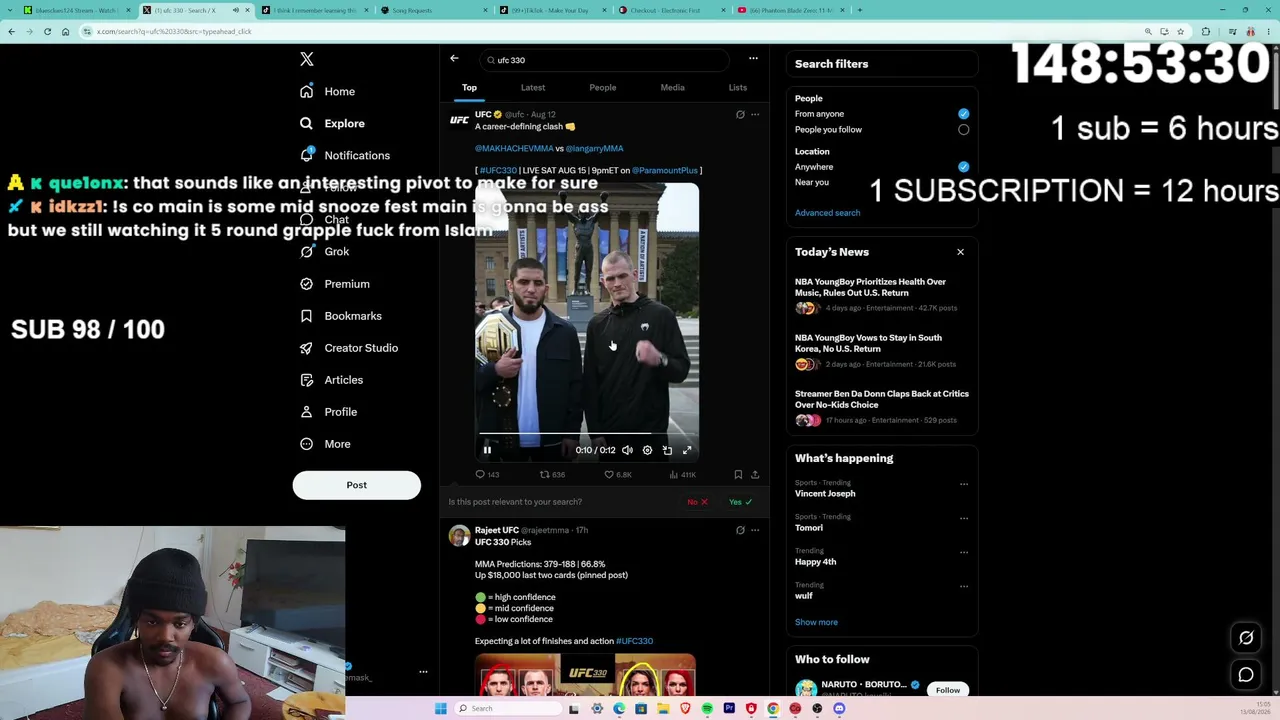Open the @ParamountPlus mention link

tap(665, 171)
